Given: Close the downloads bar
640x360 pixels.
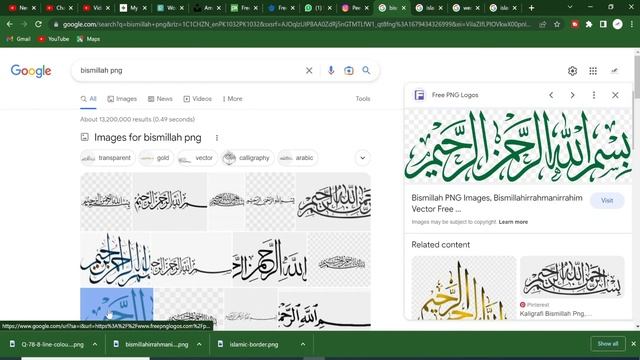Looking at the screenshot, I should pos(633,344).
